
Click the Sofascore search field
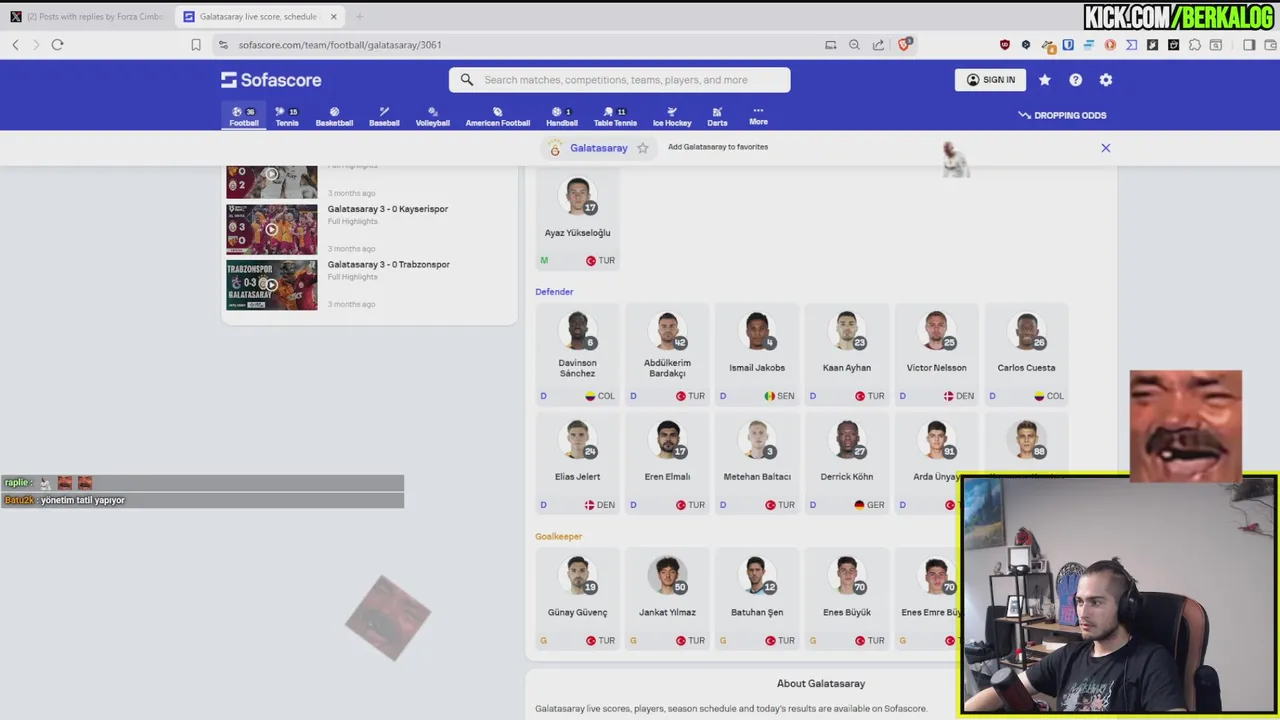tap(620, 80)
